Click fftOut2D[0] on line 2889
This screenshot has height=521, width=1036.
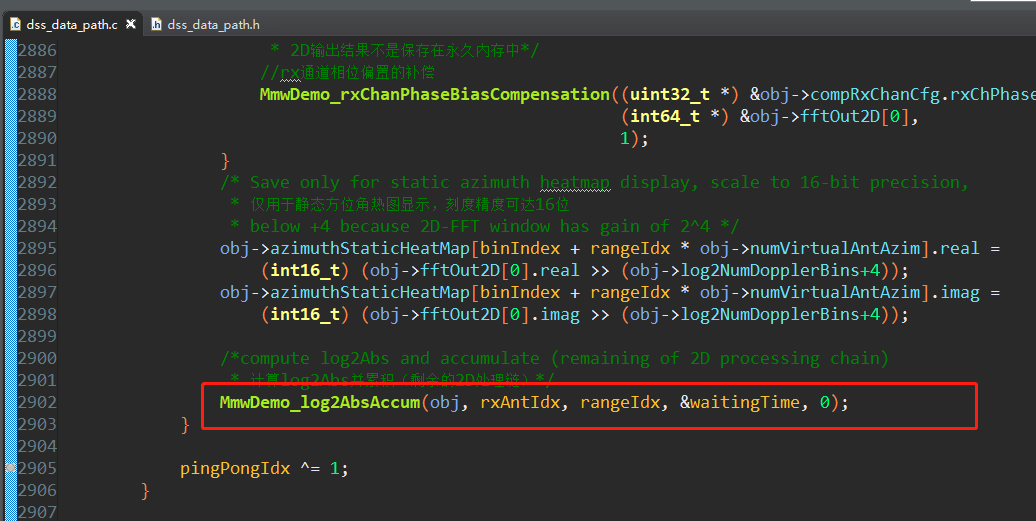[x=854, y=116]
